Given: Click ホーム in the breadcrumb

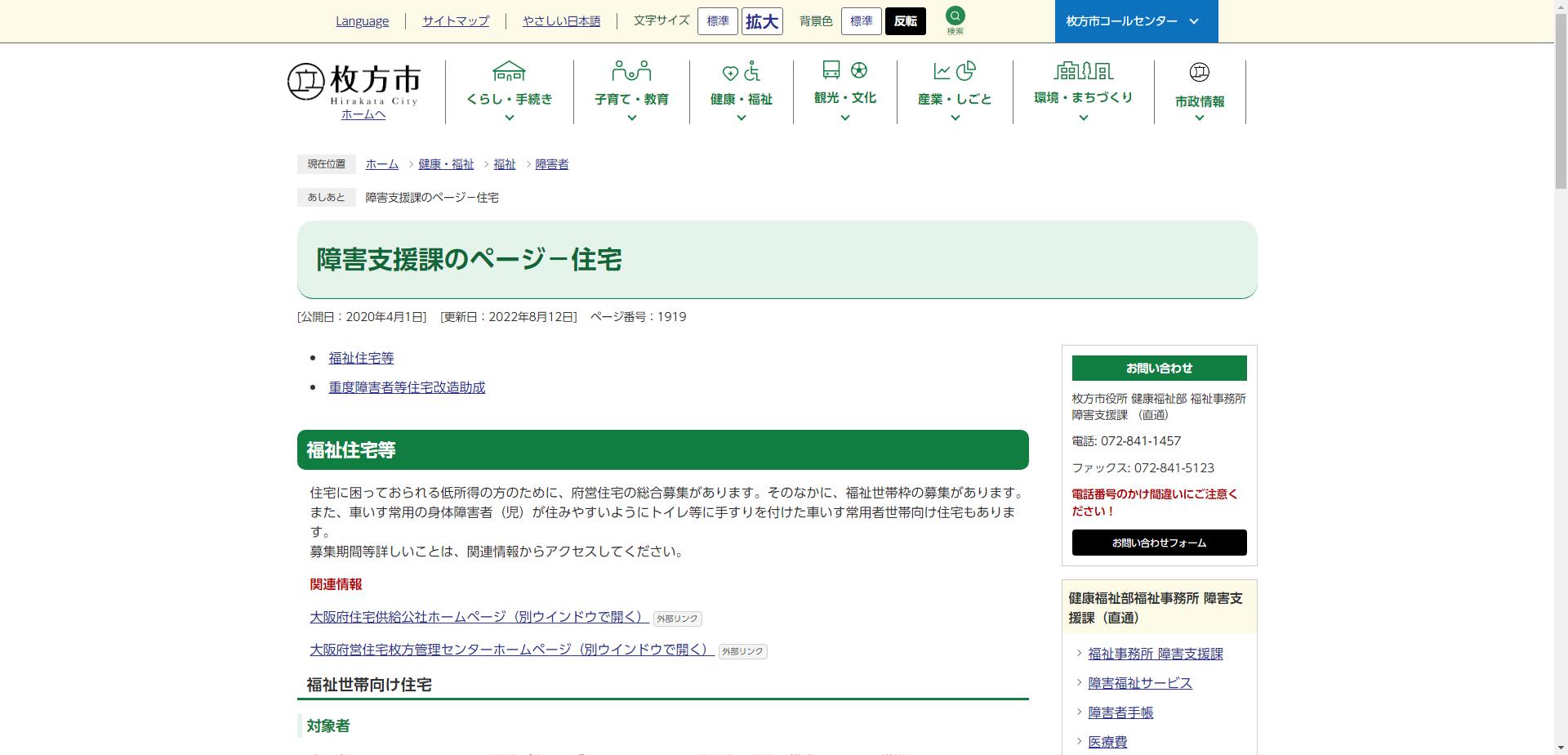Looking at the screenshot, I should click(x=381, y=164).
